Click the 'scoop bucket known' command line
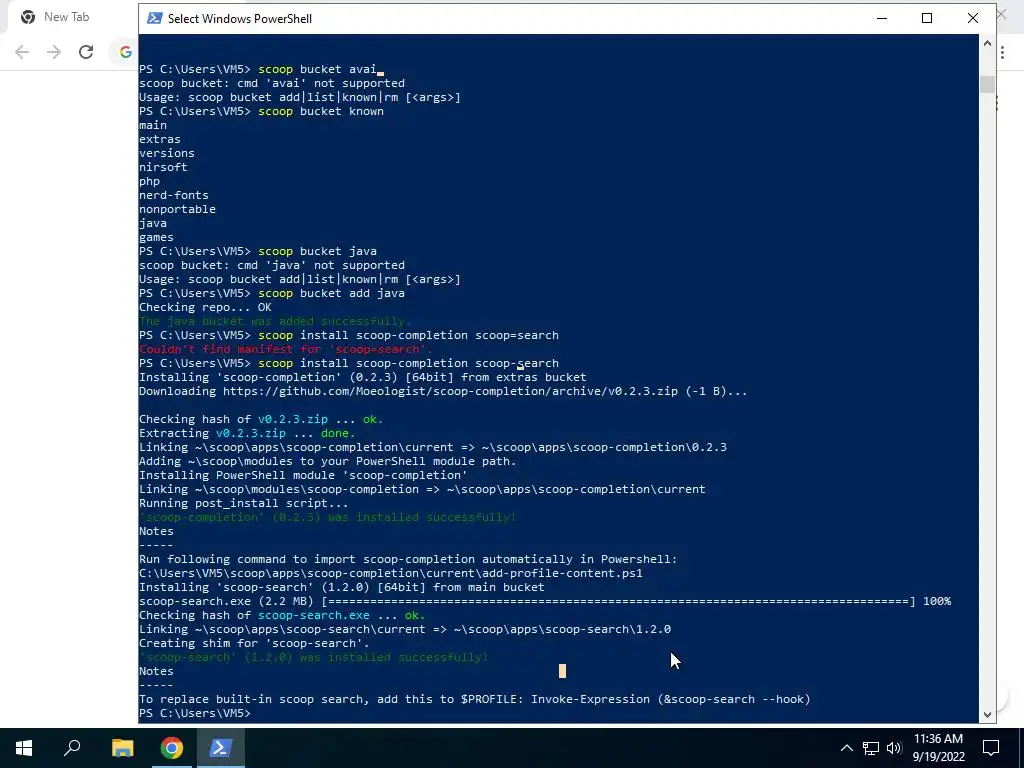1024x768 pixels. pos(261,111)
